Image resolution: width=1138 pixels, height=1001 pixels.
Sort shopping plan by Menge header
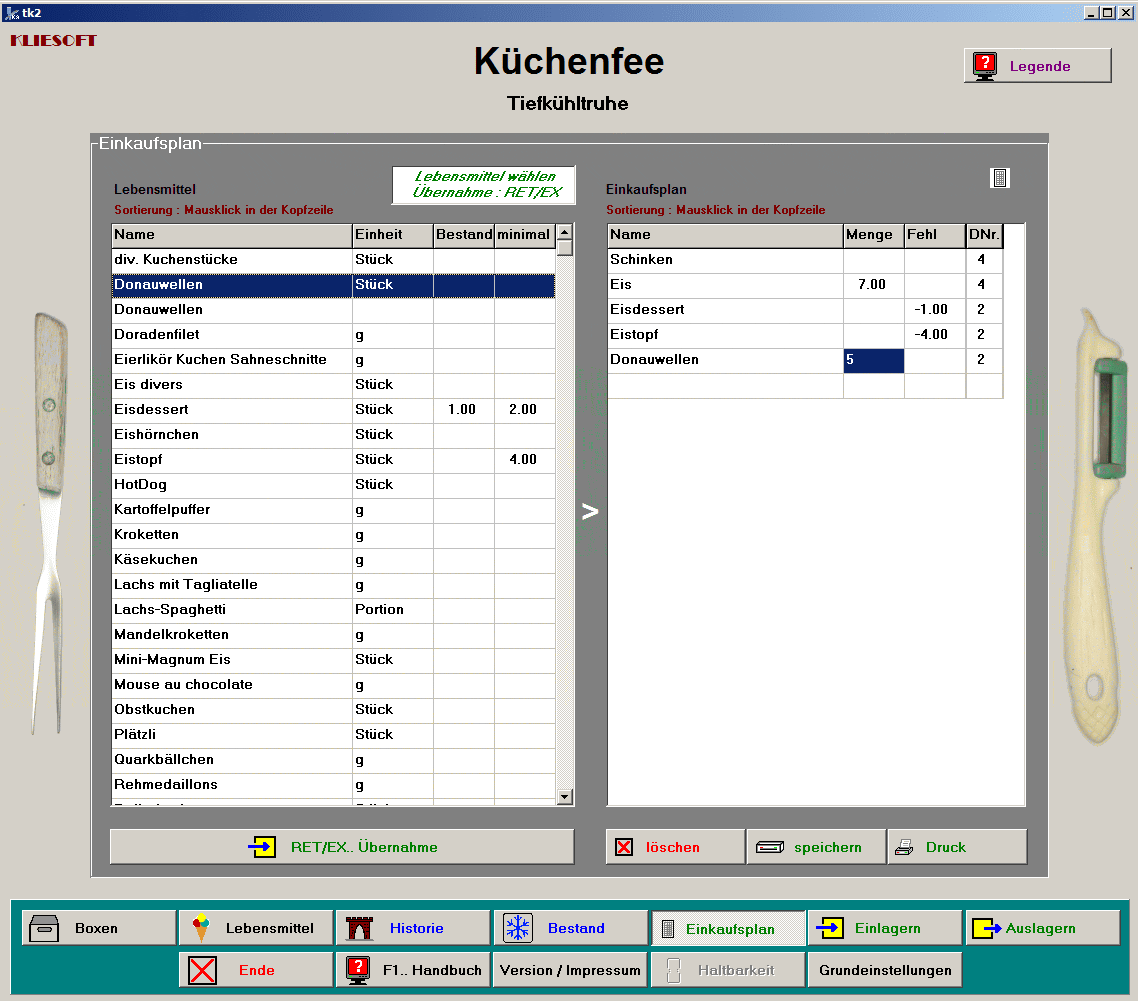[873, 235]
